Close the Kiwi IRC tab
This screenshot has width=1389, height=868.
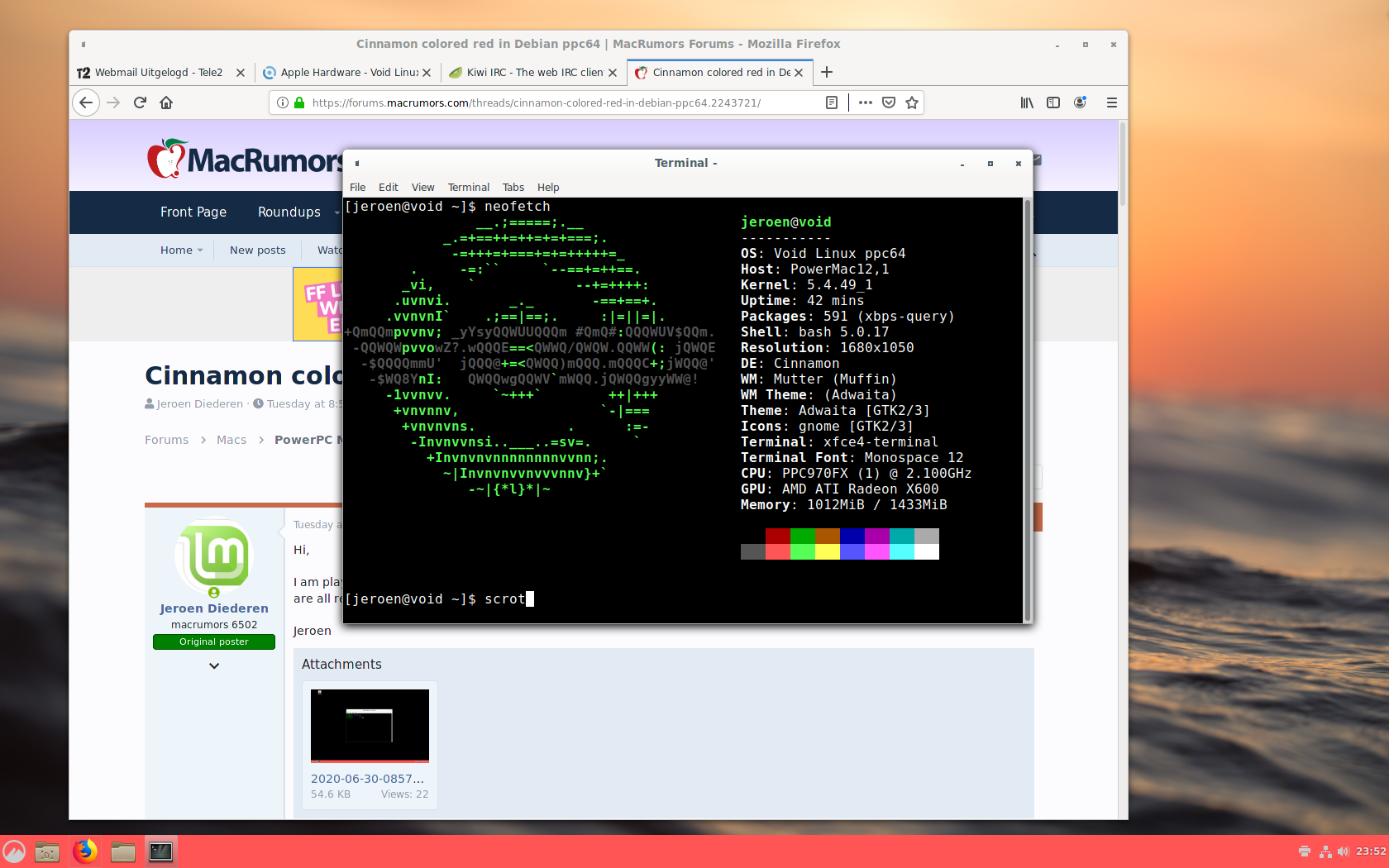(x=613, y=73)
